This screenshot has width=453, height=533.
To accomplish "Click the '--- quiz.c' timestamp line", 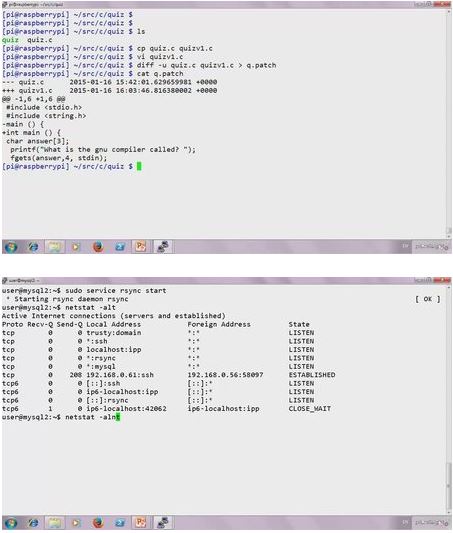I will pos(109,82).
